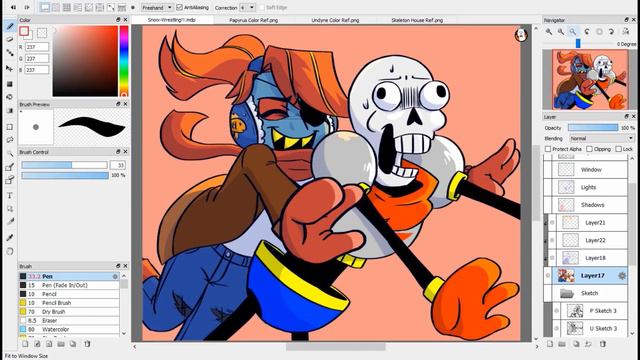Image resolution: width=640 pixels, height=360 pixels.
Task: Select the Text tool icon
Action: [10, 196]
